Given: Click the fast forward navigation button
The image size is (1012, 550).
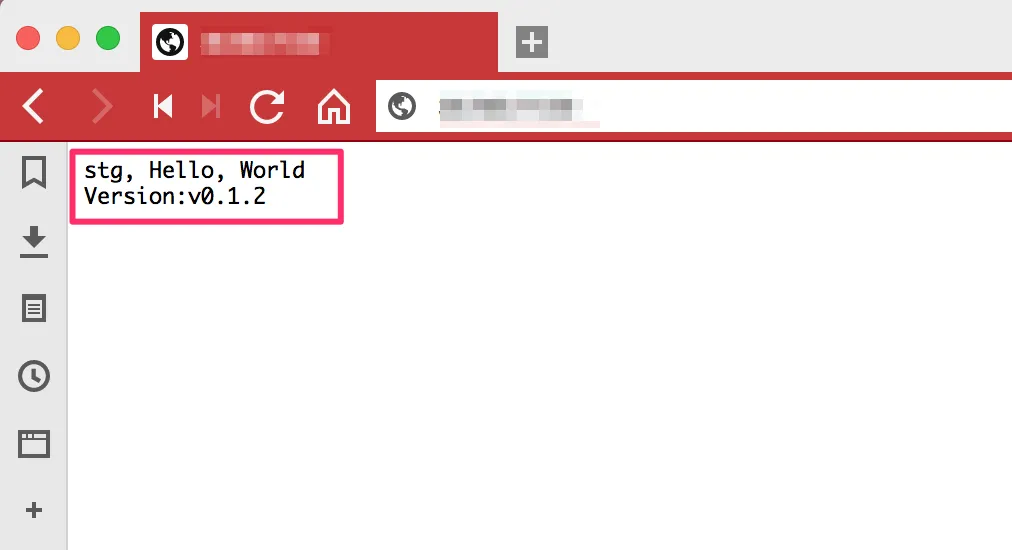Looking at the screenshot, I should (211, 107).
